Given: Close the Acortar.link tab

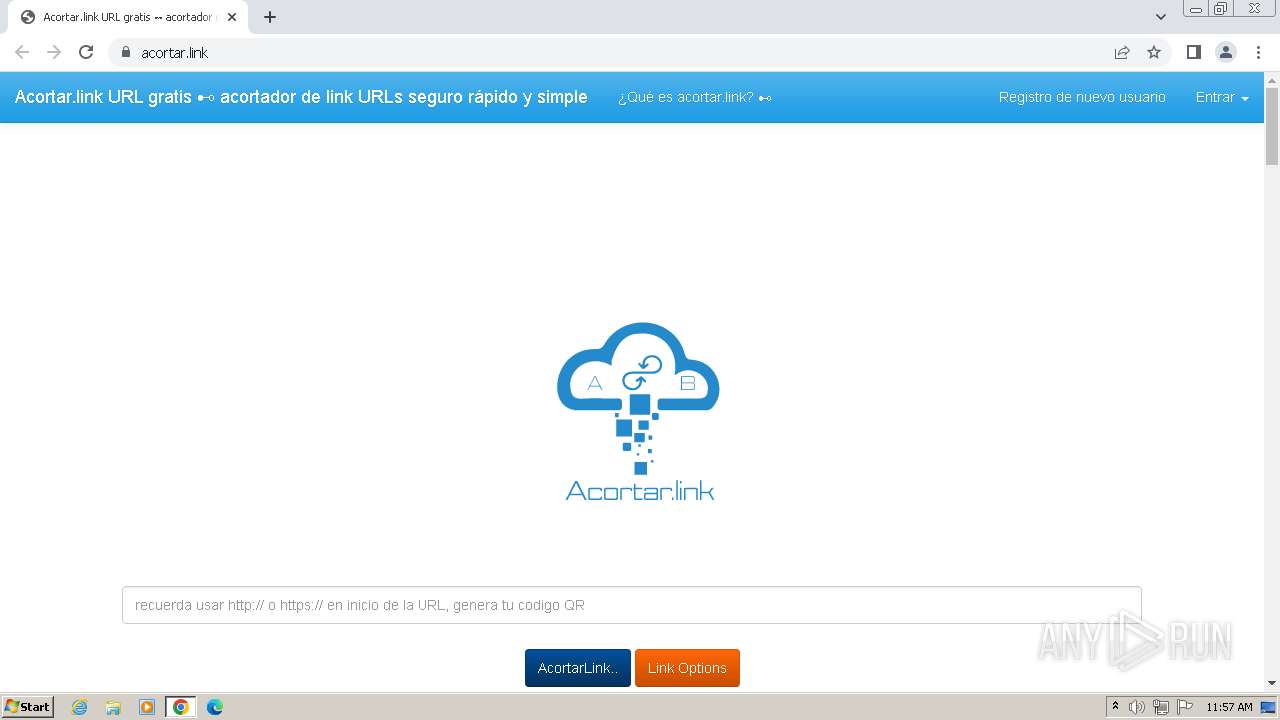Looking at the screenshot, I should [232, 17].
